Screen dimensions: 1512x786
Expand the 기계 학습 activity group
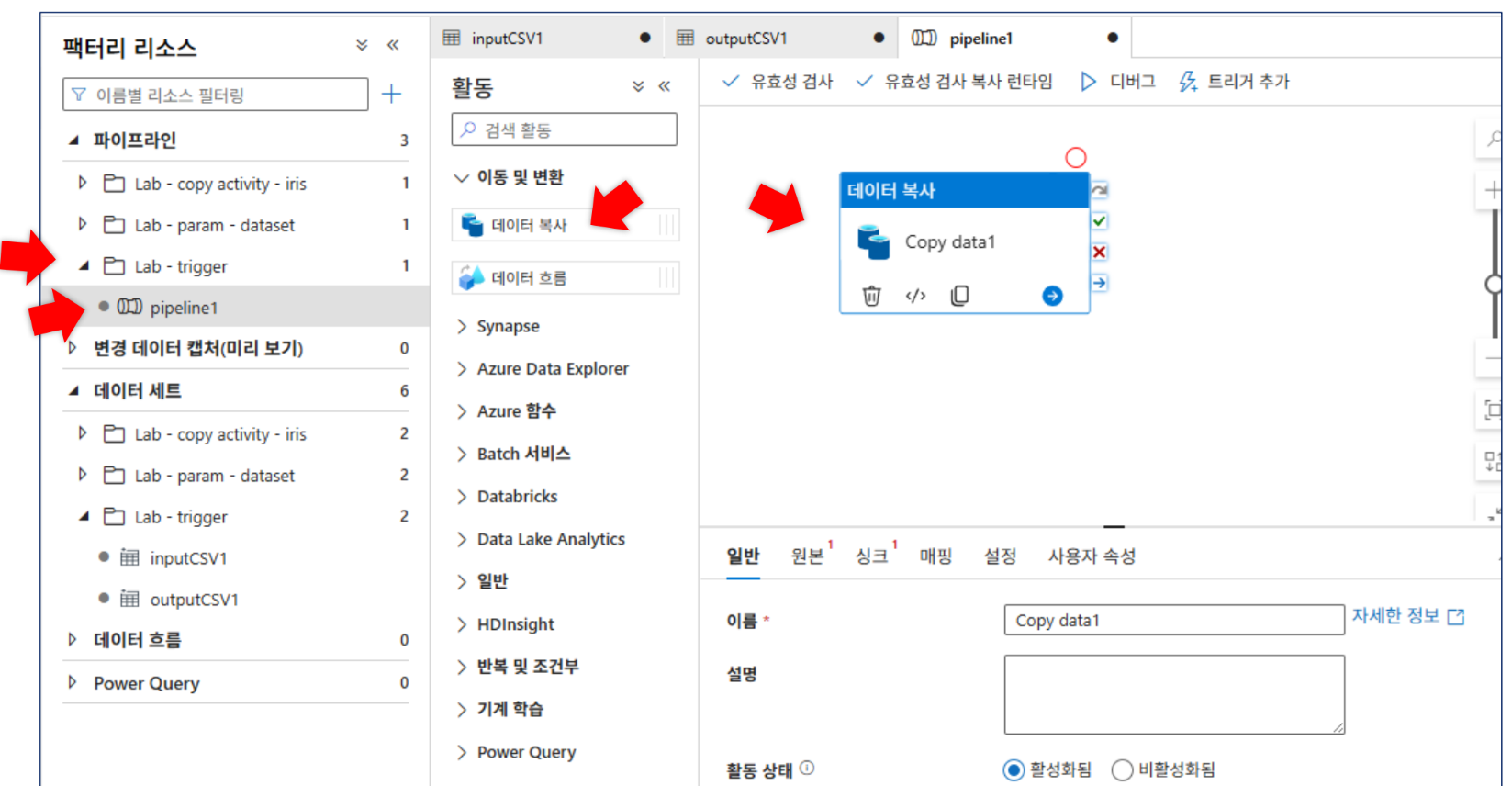coord(462,709)
